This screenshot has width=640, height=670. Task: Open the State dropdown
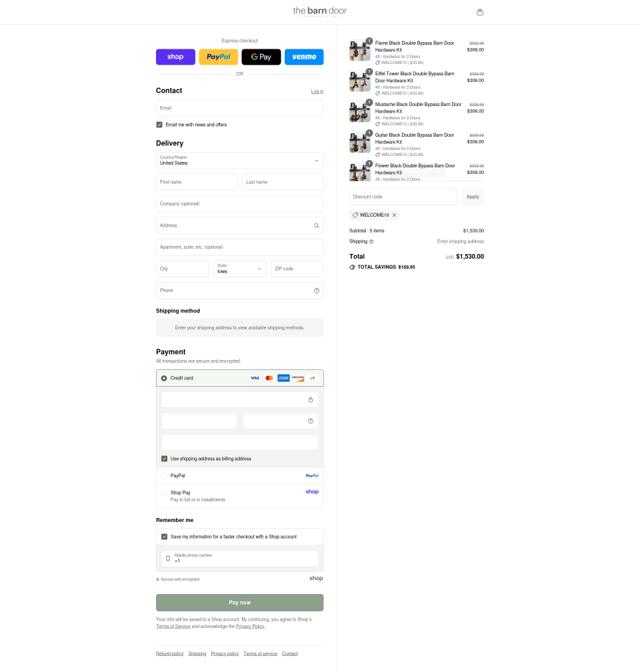click(240, 269)
